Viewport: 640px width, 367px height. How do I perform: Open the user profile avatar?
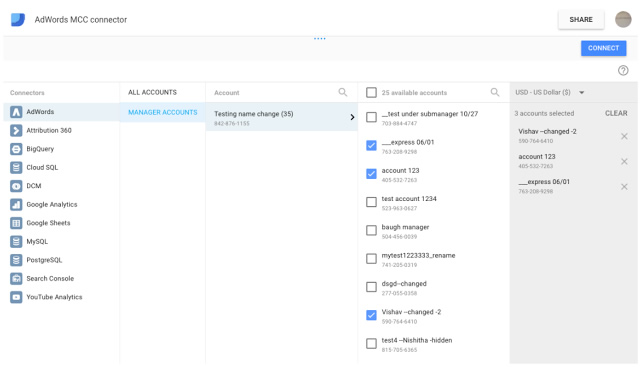coord(623,19)
